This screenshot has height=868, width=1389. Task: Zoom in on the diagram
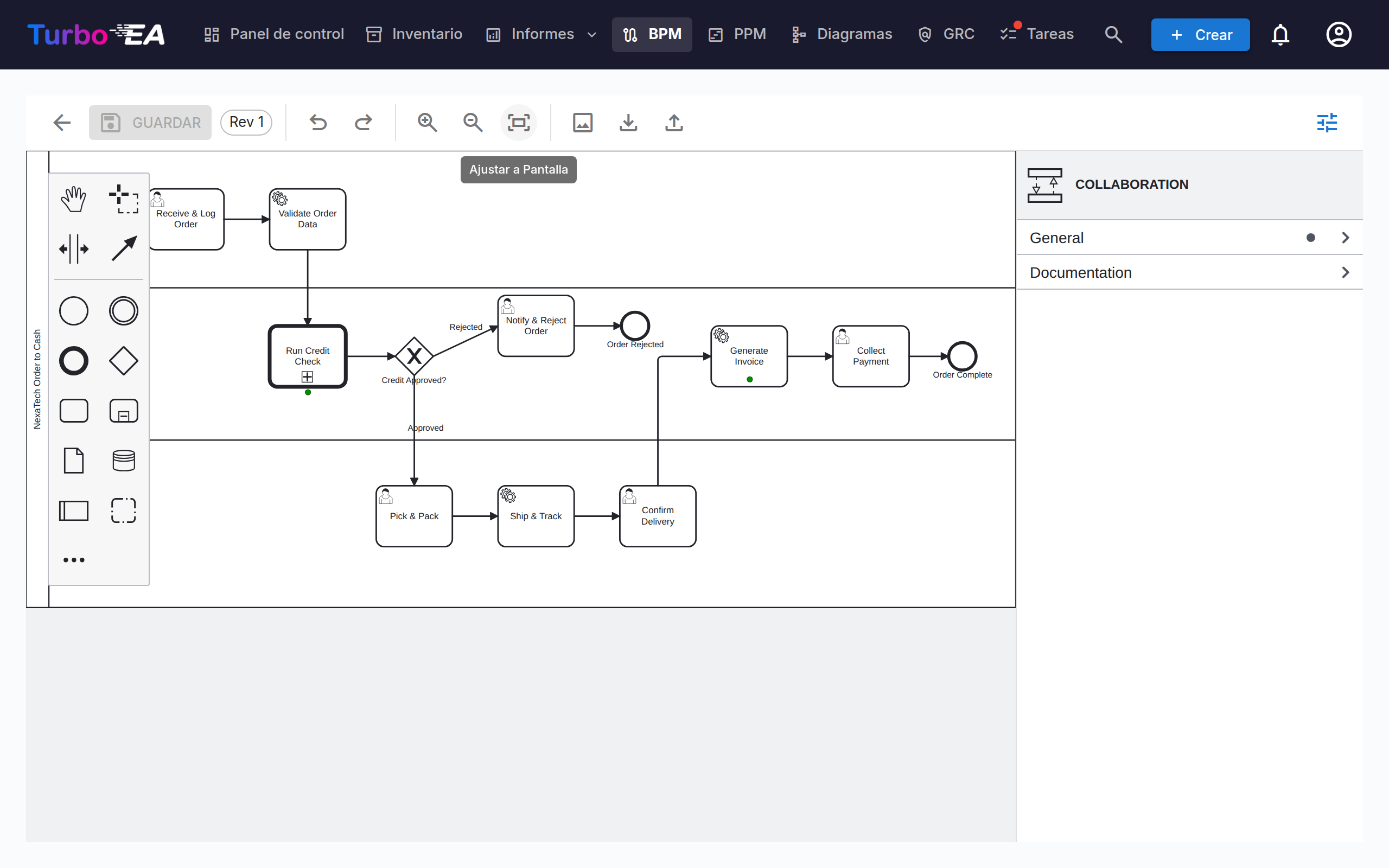[427, 122]
